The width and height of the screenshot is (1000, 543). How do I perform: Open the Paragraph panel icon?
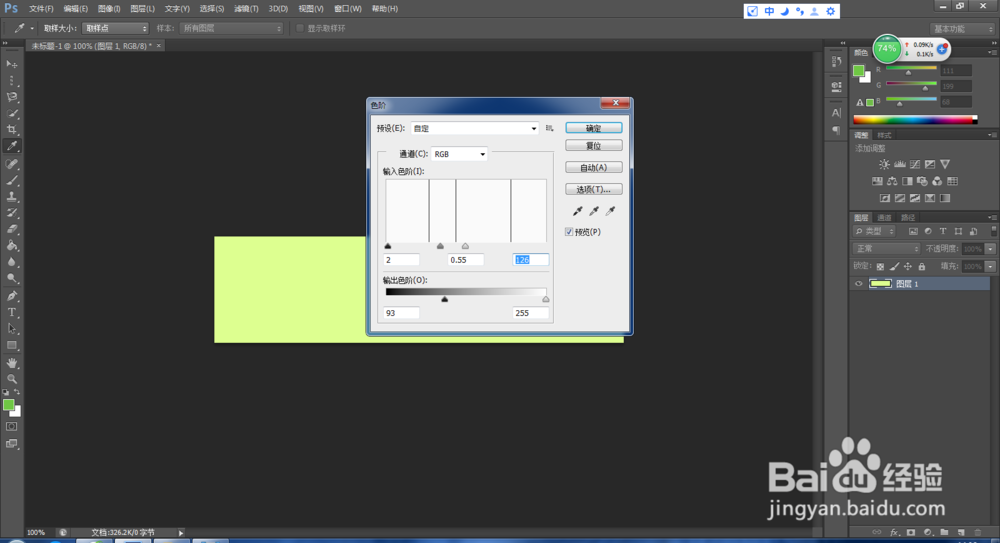[836, 130]
